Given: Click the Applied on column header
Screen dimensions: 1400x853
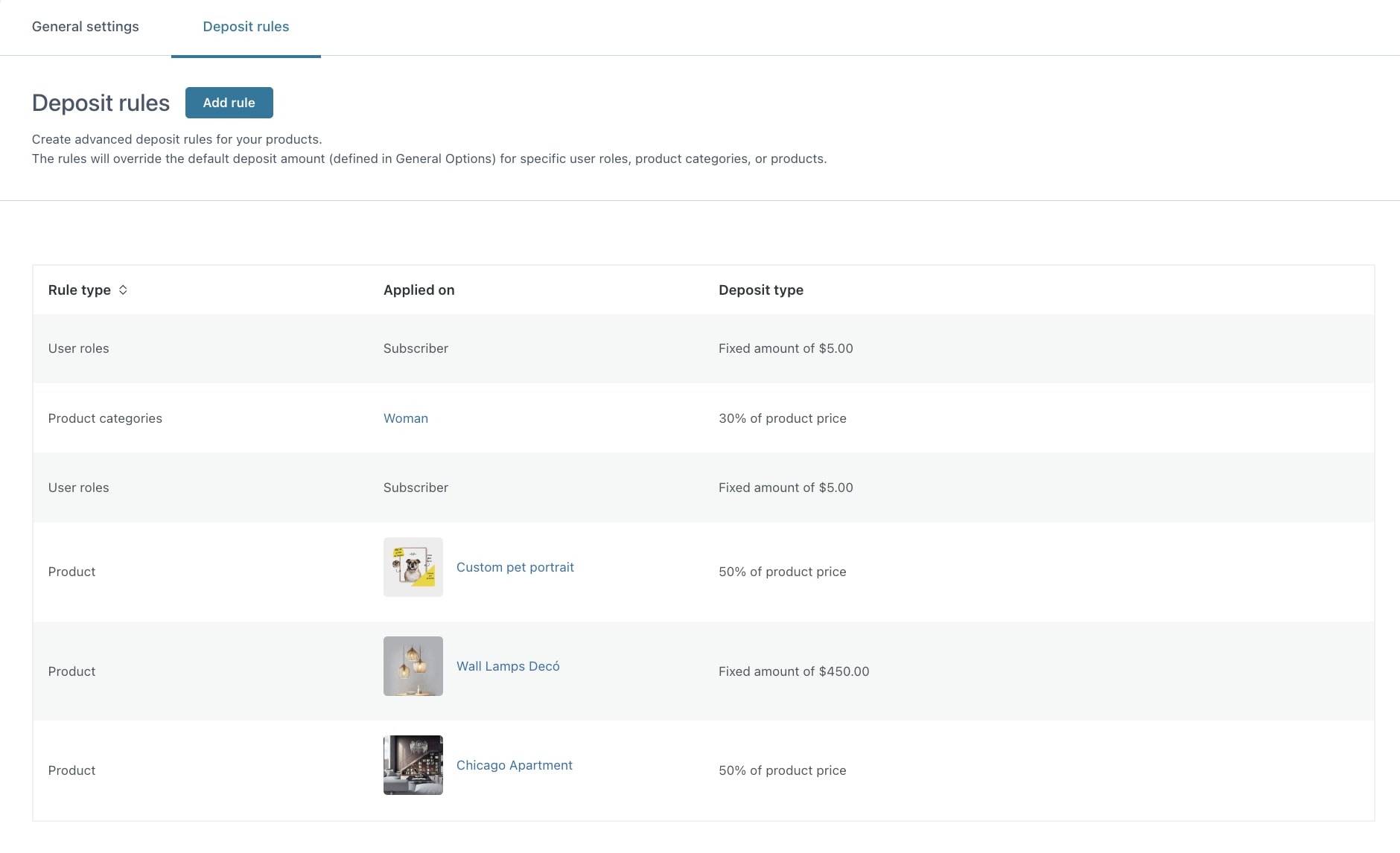Looking at the screenshot, I should 419,290.
